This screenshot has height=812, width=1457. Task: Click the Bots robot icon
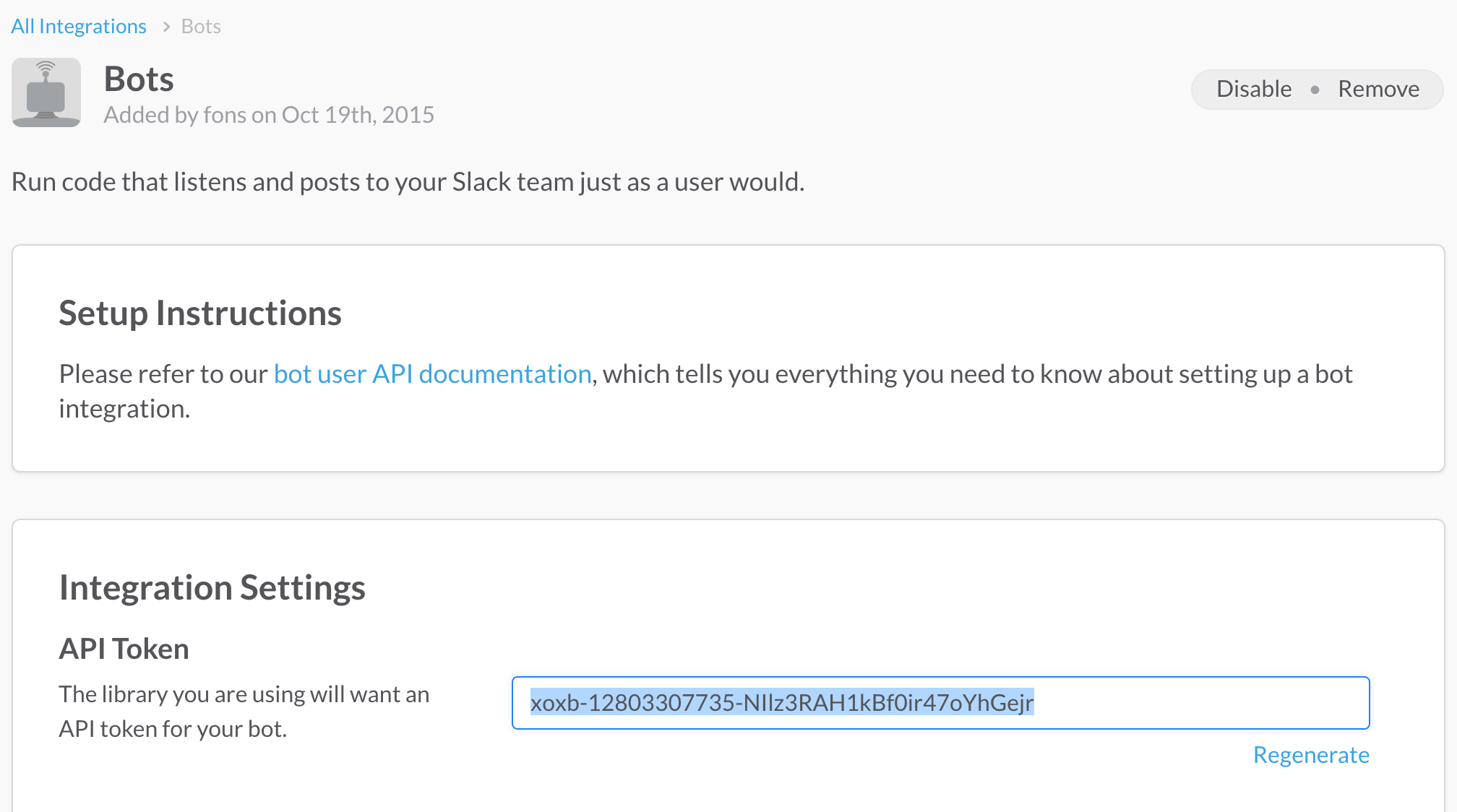[46, 92]
